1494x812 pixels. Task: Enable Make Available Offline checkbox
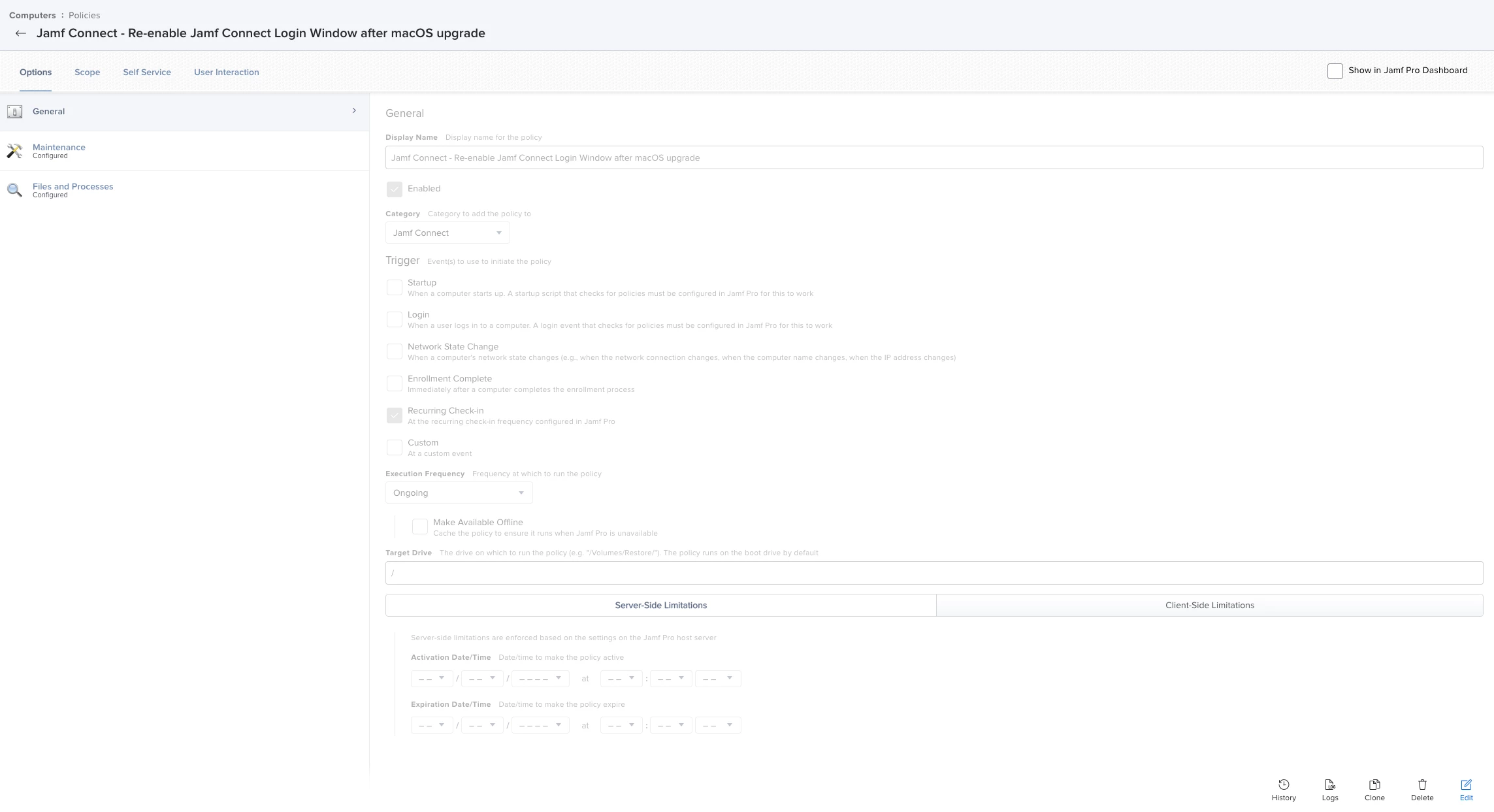(420, 527)
